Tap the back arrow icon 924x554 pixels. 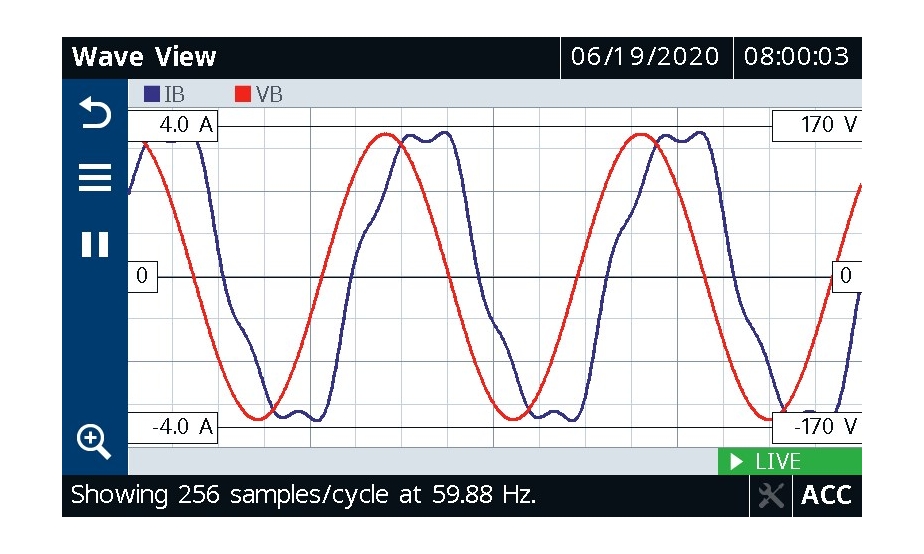coord(95,115)
